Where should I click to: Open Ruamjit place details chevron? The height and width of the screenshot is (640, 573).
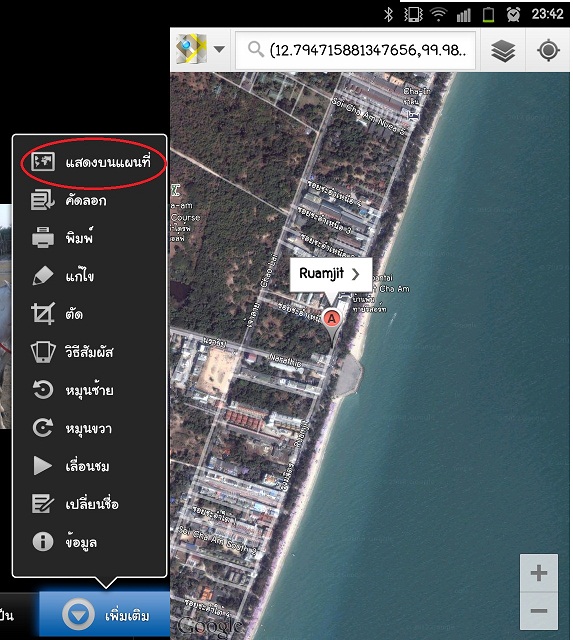pos(356,273)
